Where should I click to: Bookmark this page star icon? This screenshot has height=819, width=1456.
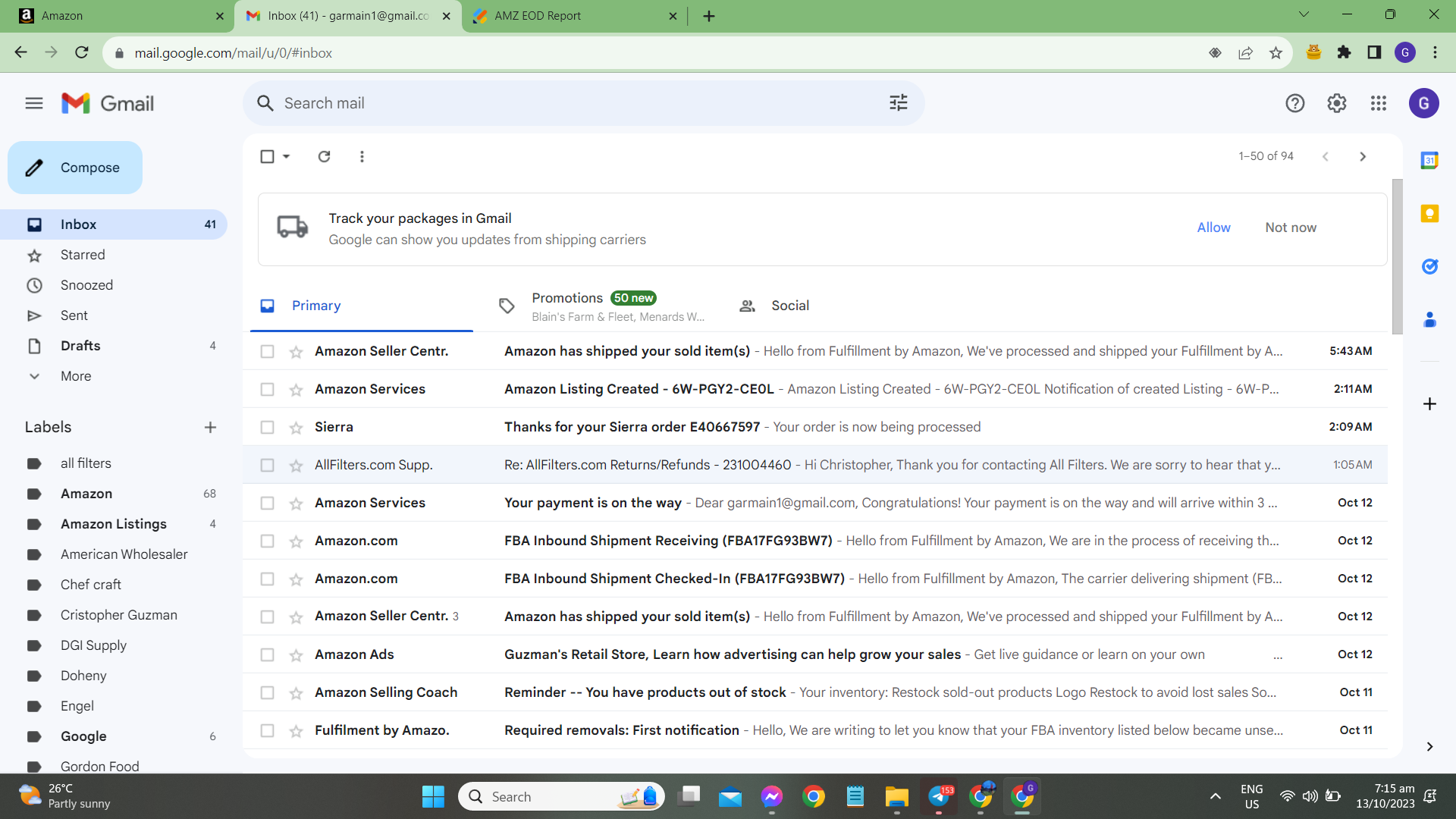coord(1276,52)
